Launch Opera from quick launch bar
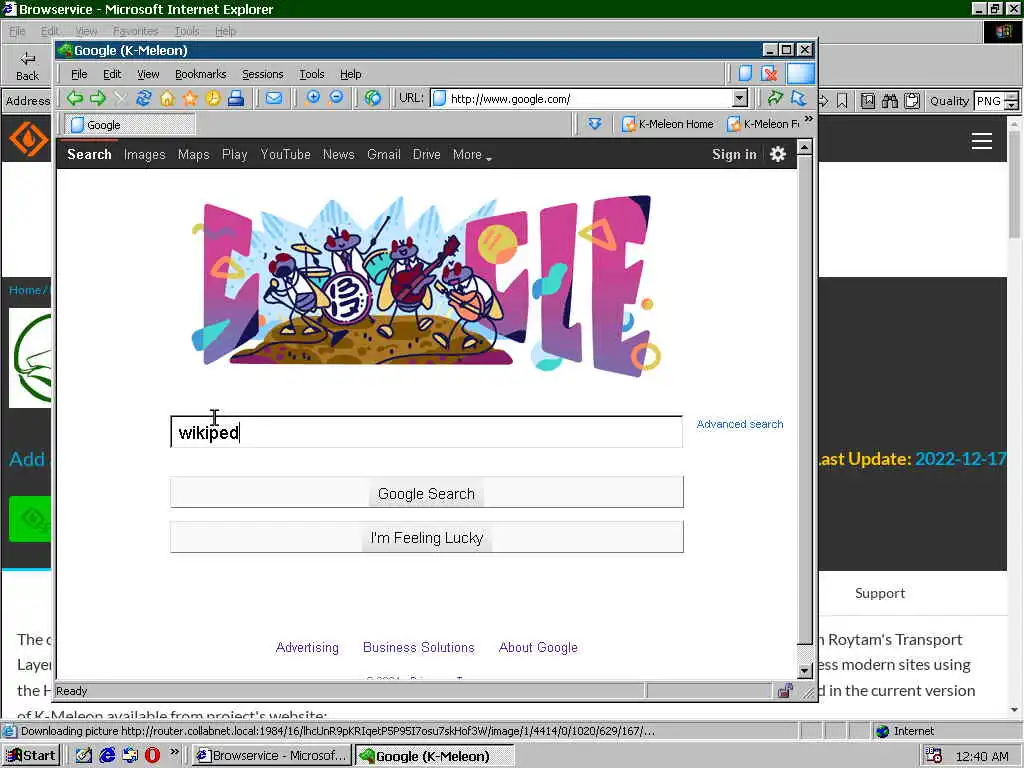1024x768 pixels. (x=152, y=755)
